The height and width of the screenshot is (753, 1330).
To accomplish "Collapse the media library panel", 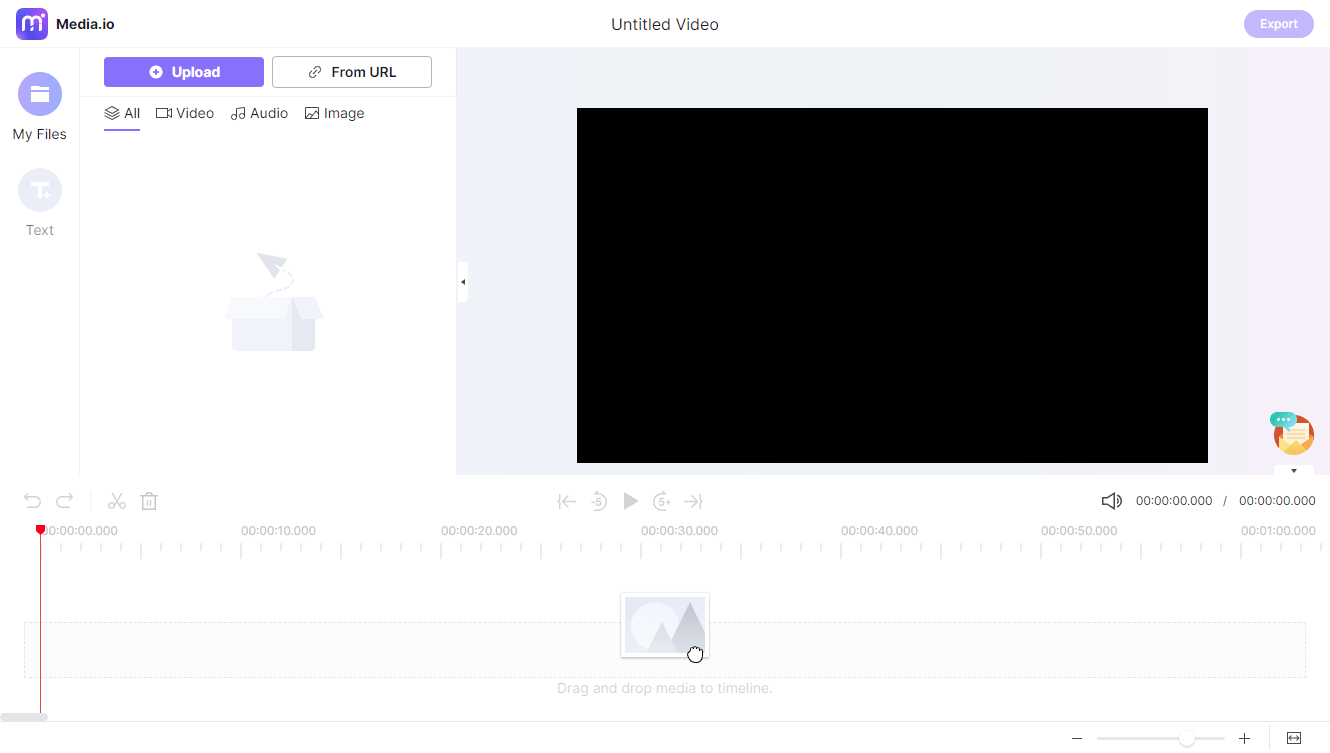I will point(463,282).
